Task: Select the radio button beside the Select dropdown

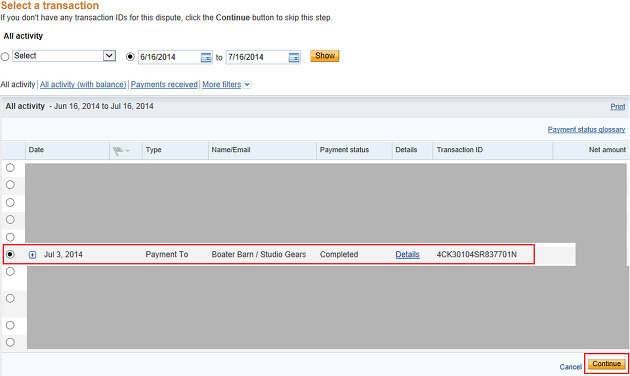Action: (x=5, y=57)
